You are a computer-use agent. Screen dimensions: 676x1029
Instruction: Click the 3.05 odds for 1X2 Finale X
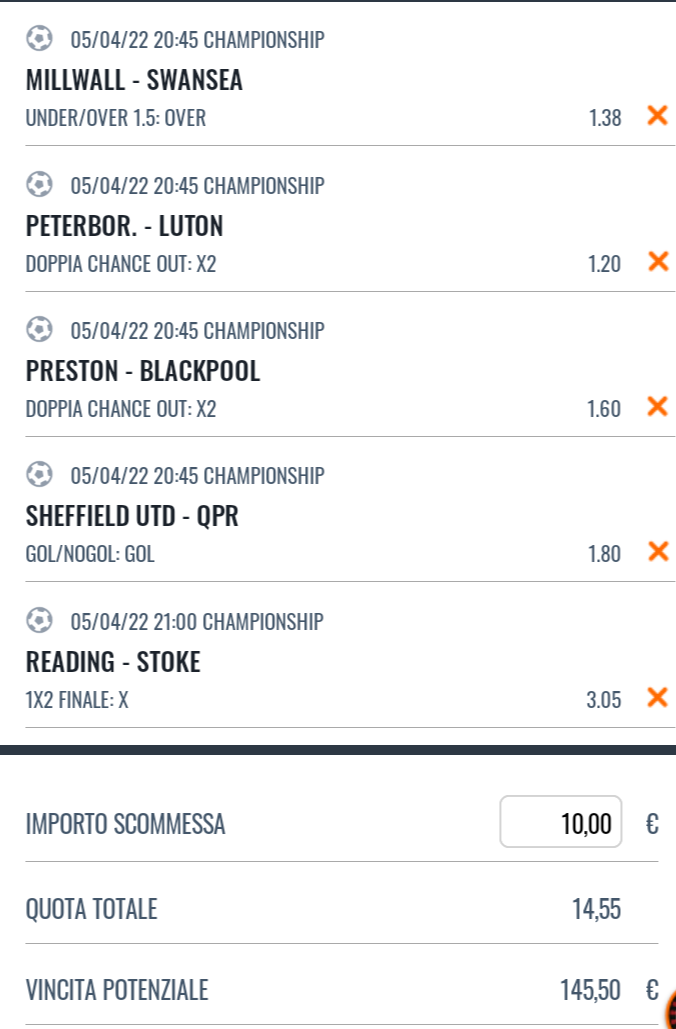click(604, 700)
